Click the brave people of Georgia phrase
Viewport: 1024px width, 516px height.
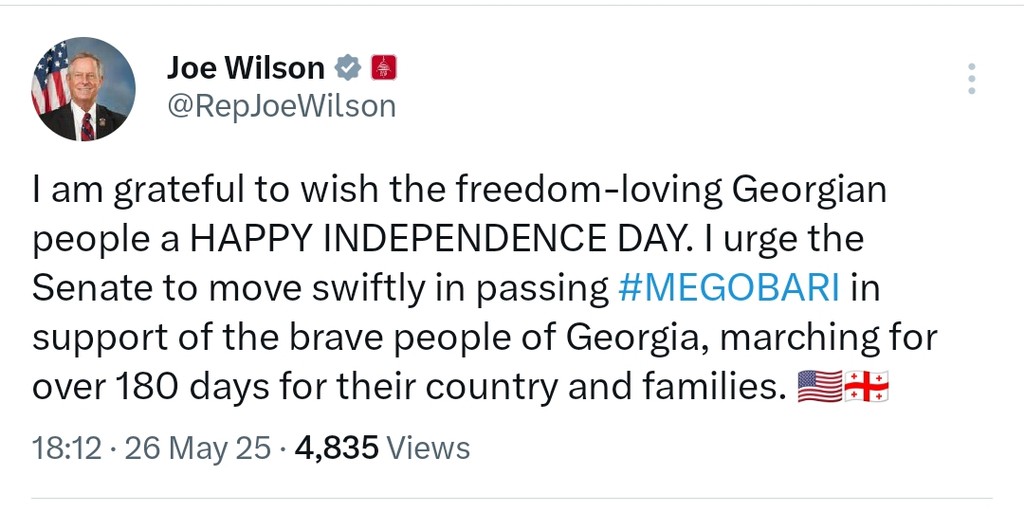pyautogui.click(x=509, y=338)
